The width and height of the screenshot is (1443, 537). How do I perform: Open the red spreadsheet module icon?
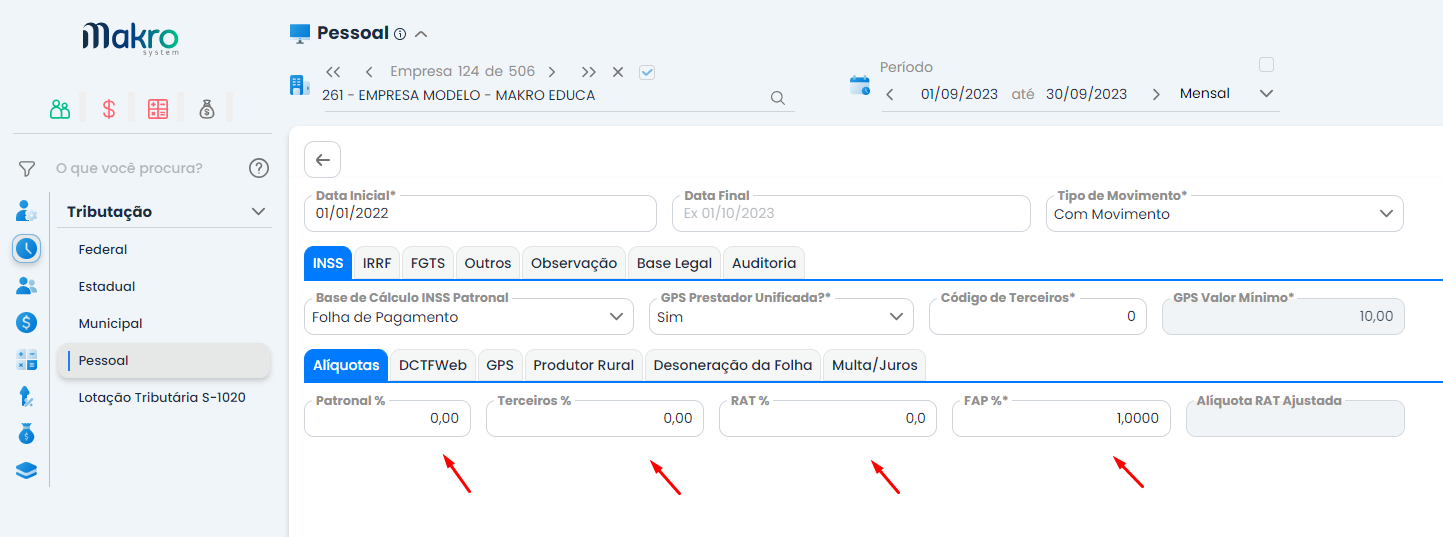click(x=158, y=109)
